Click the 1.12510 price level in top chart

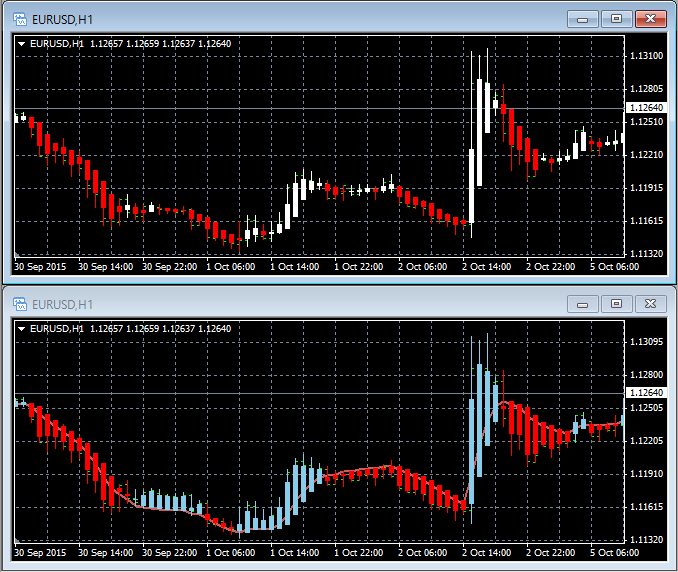click(x=646, y=121)
